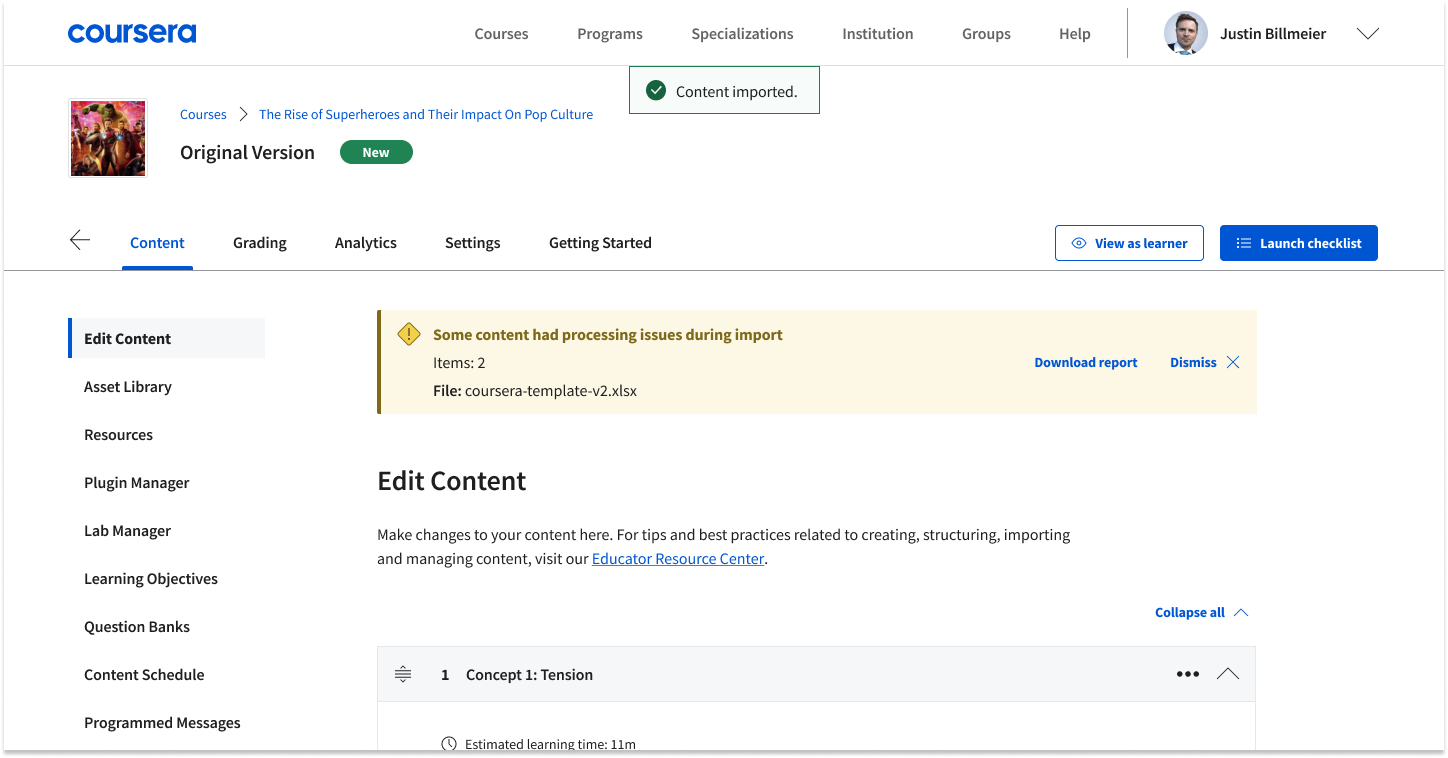Click the course thumbnail image
This screenshot has height=758, width=1448.
[x=108, y=138]
